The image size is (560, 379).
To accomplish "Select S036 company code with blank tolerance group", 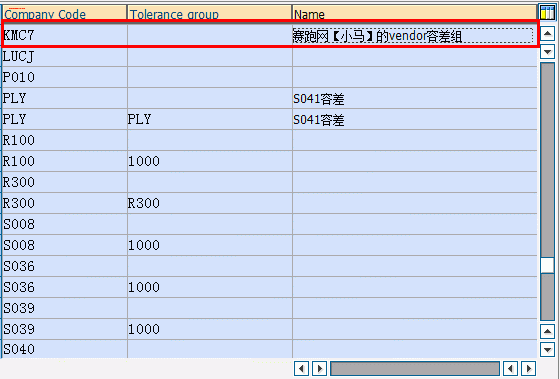I will pos(64,266).
